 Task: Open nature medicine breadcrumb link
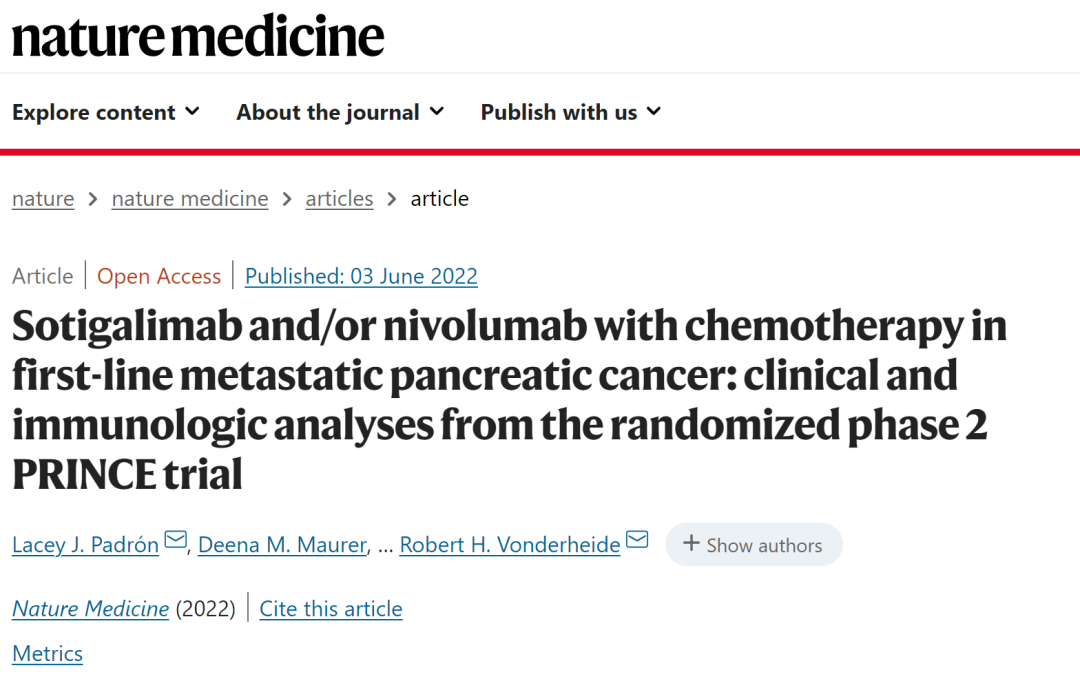pos(190,198)
